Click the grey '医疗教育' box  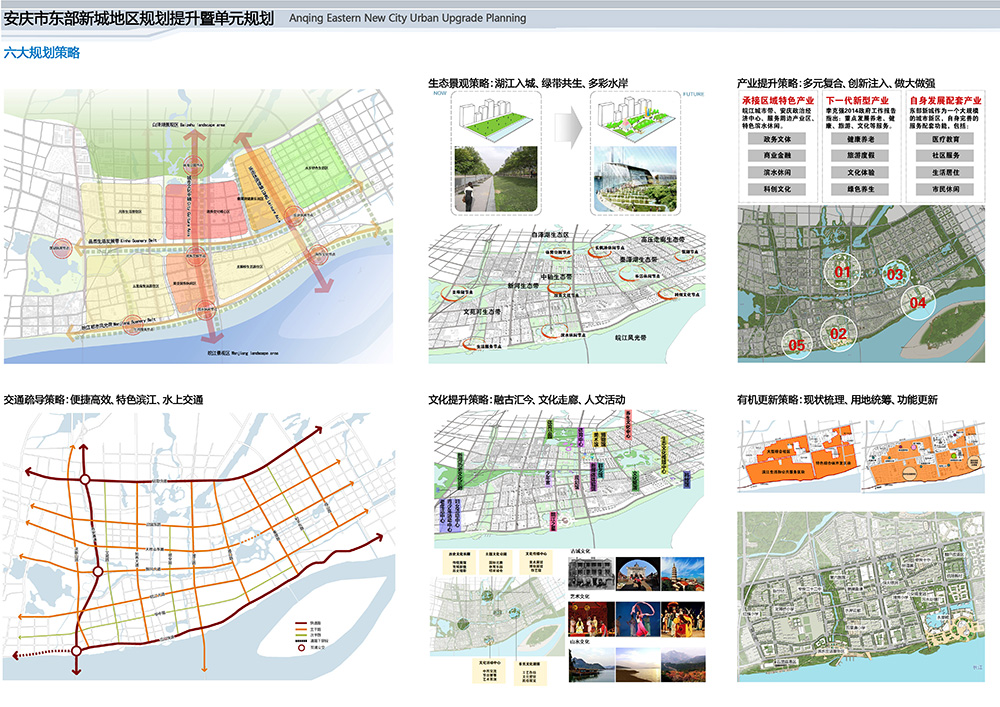(945, 138)
